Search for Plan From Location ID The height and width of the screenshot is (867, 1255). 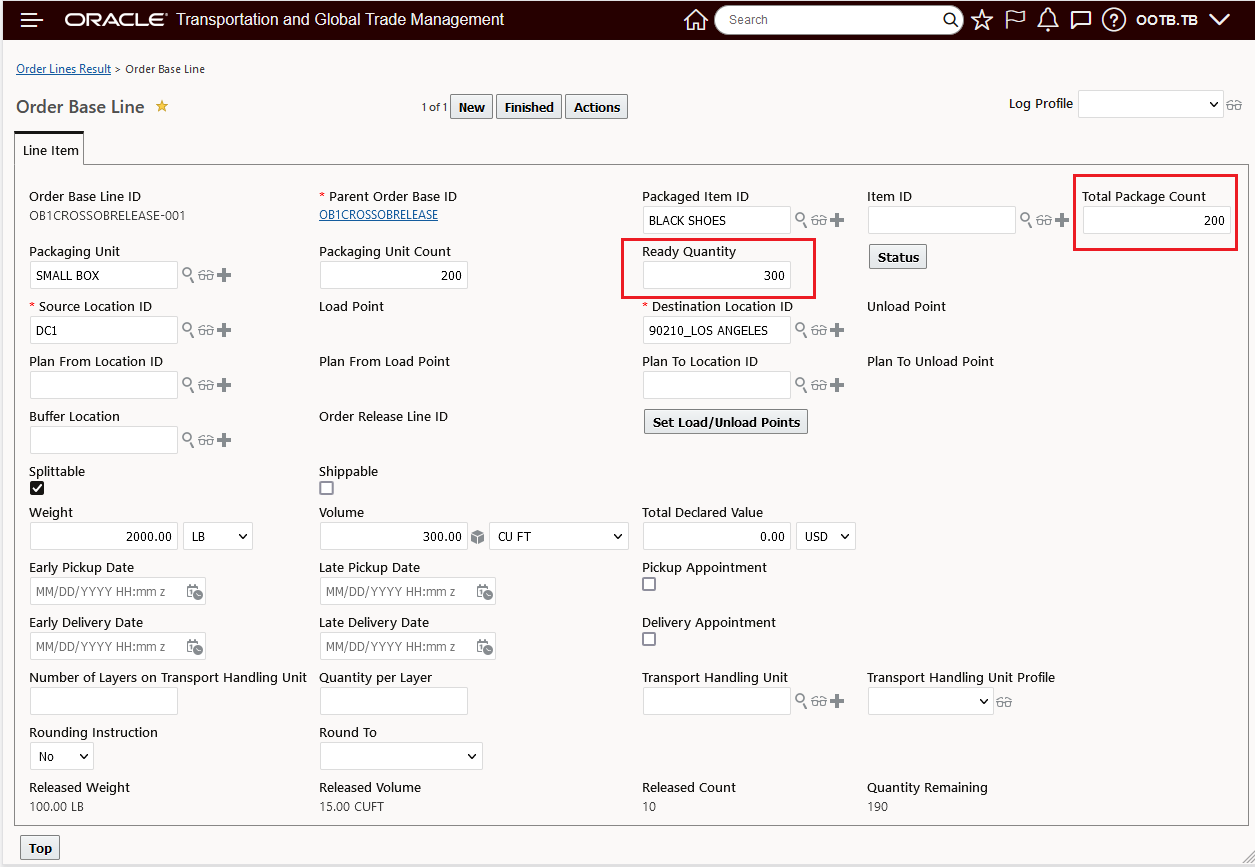188,385
